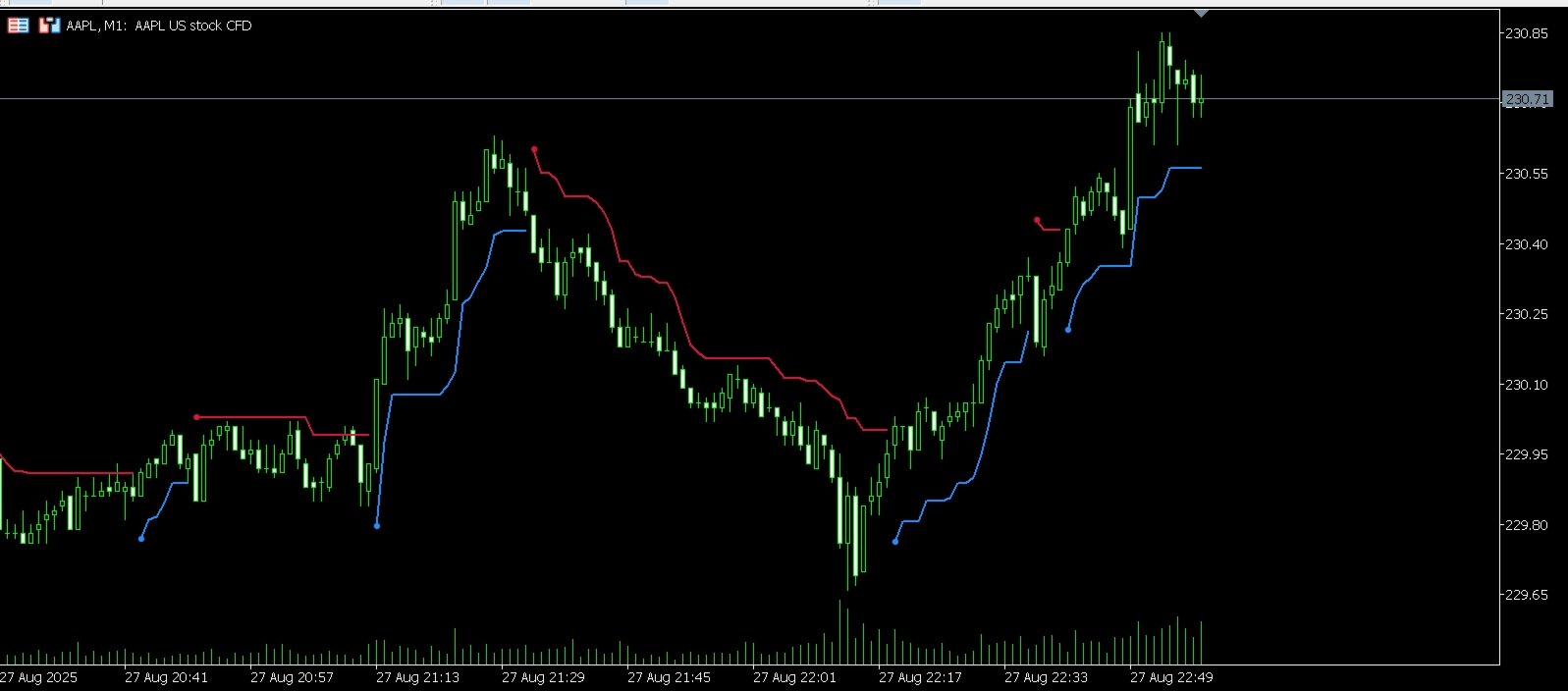This screenshot has width=1568, height=691.
Task: Click the 230.10 price axis label
Action: coord(1527,385)
